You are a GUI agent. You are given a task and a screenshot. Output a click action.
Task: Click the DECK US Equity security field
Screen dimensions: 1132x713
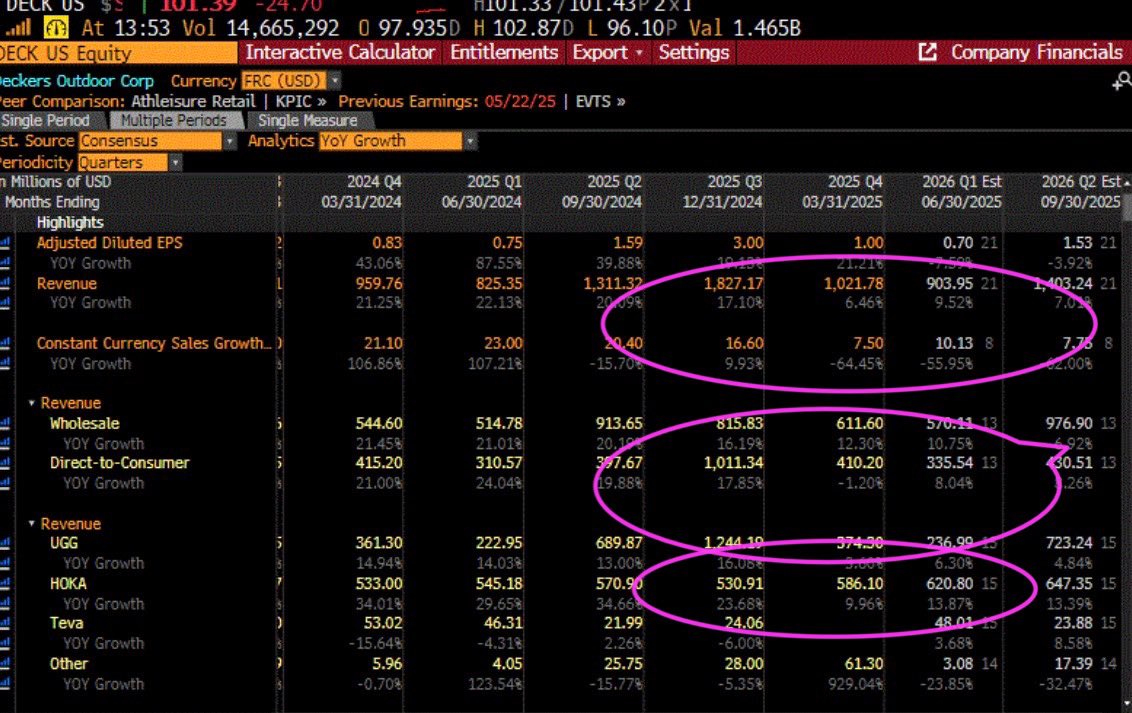(118, 53)
